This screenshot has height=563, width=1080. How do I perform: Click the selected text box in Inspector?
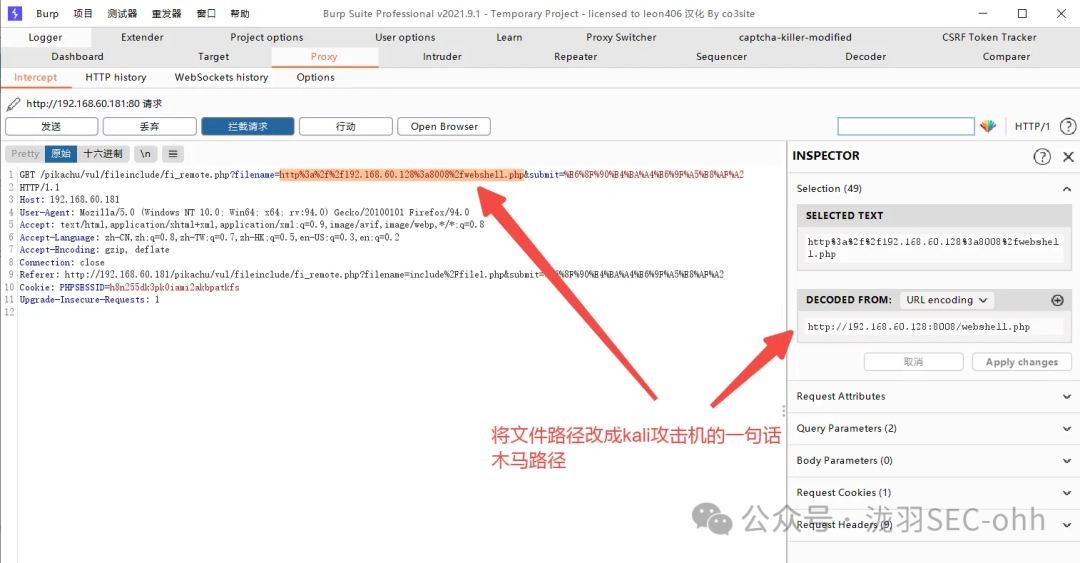[x=933, y=248]
